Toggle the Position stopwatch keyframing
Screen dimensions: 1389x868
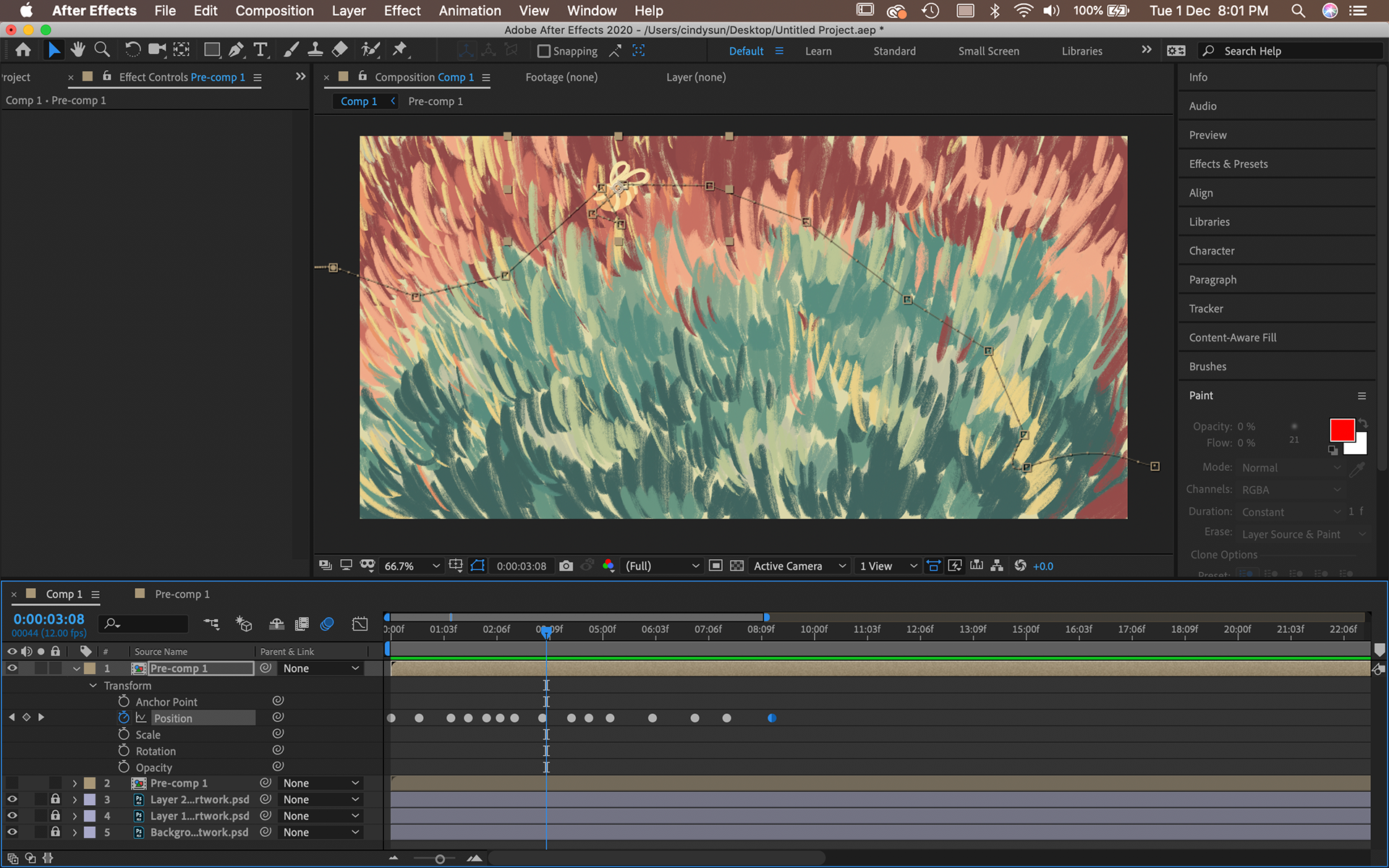(x=124, y=718)
